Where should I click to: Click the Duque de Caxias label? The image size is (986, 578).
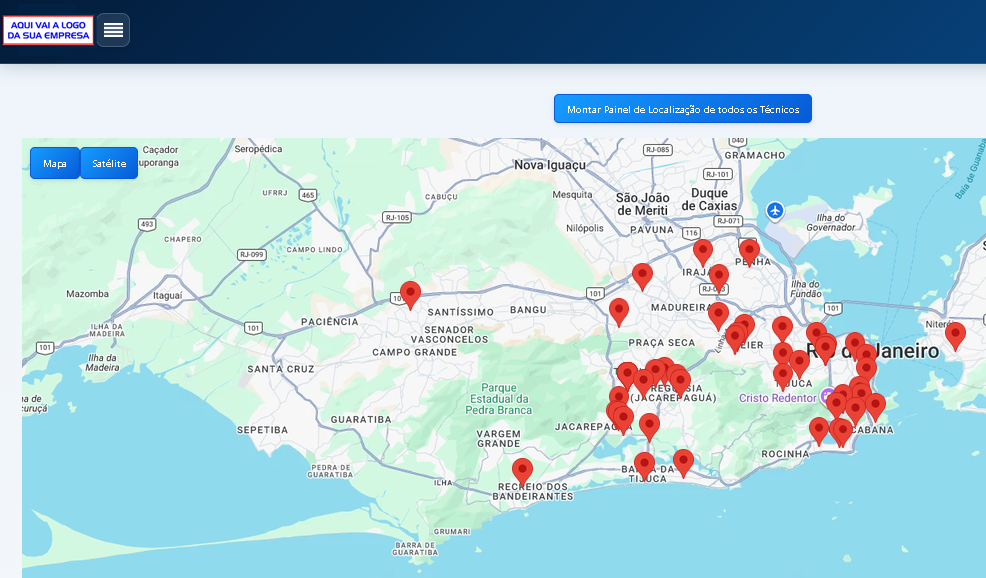pyautogui.click(x=709, y=199)
